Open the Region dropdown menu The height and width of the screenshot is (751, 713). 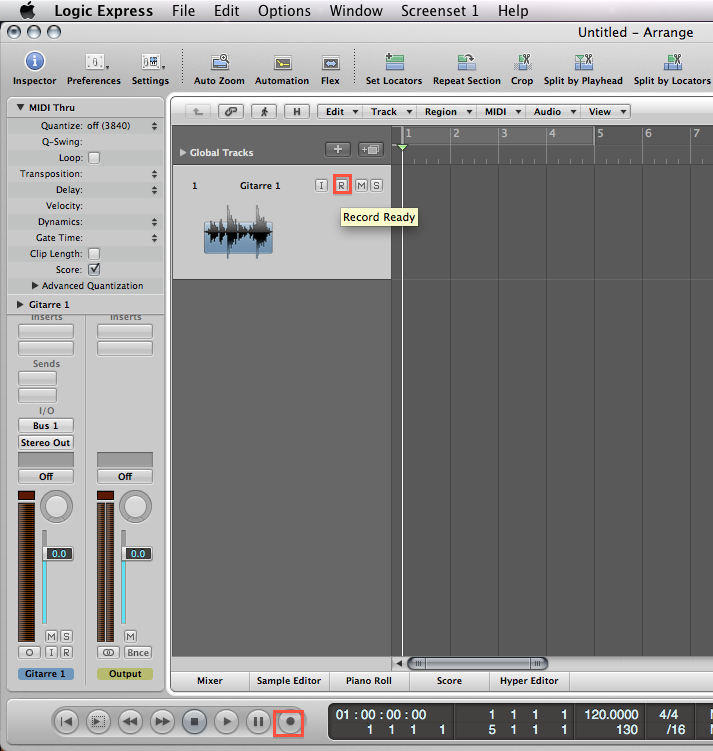[447, 112]
